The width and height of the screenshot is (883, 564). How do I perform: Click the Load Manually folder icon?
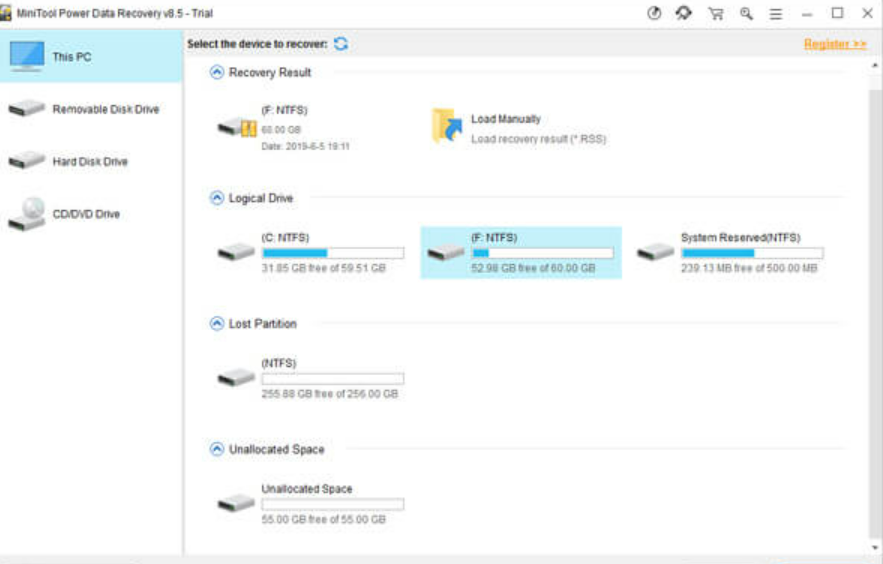(447, 126)
